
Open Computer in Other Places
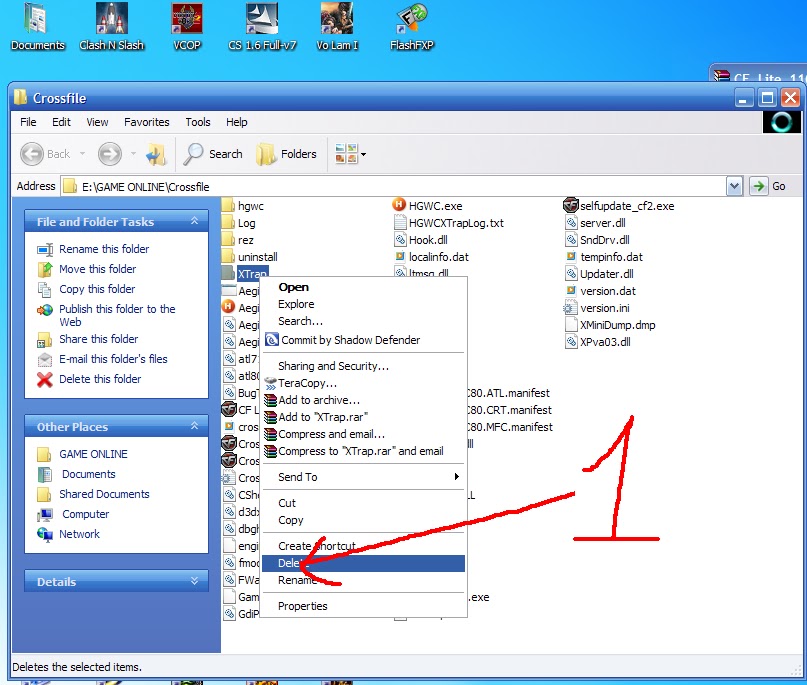(86, 514)
